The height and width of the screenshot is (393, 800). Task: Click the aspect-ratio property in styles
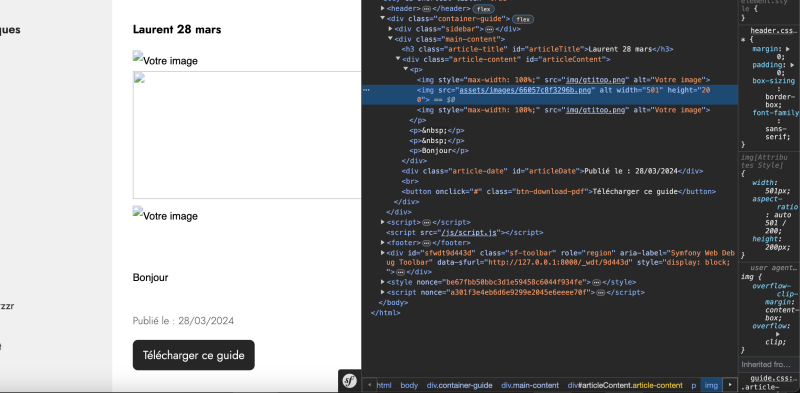775,203
